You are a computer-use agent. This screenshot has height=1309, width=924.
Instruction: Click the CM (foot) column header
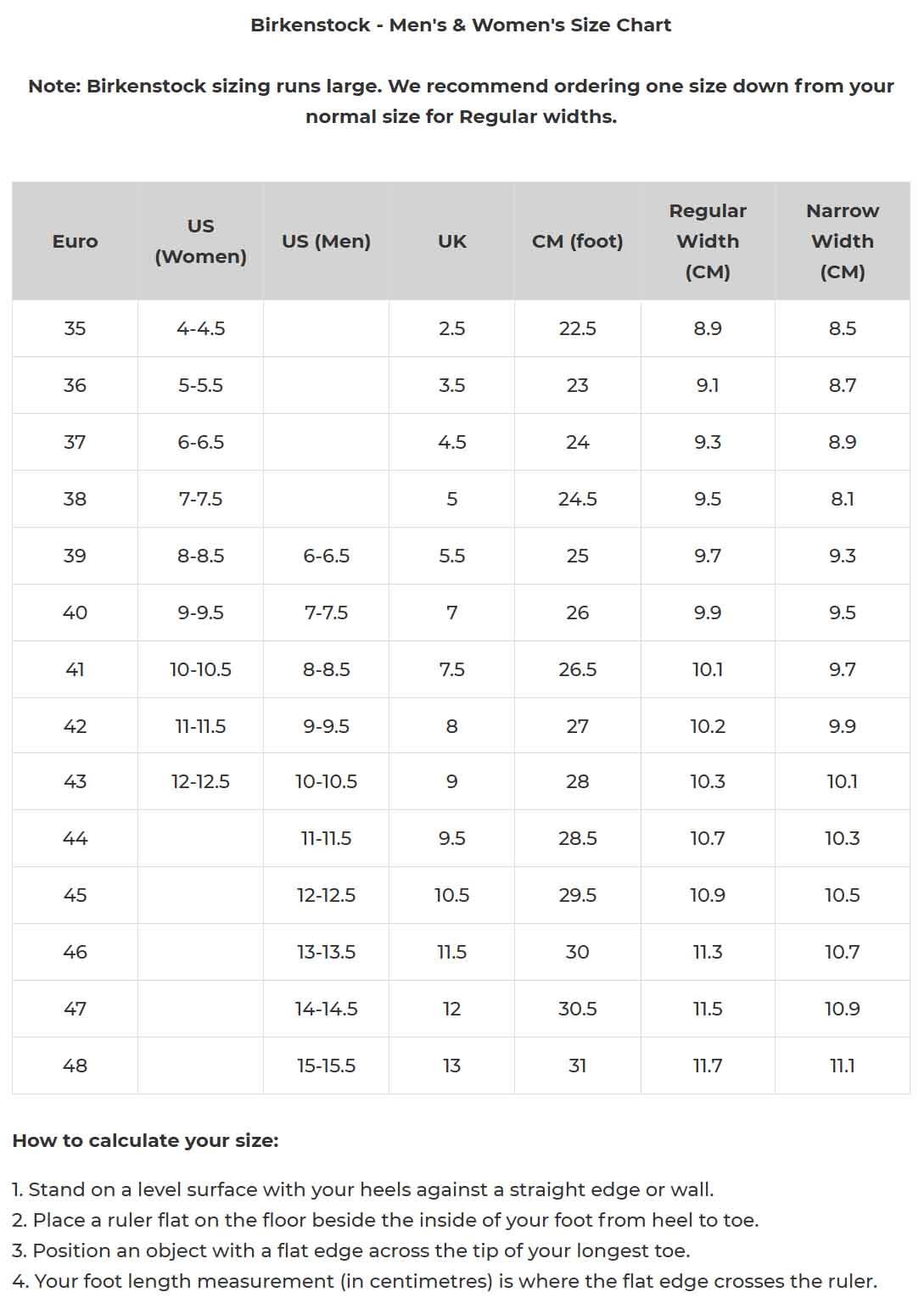click(577, 242)
